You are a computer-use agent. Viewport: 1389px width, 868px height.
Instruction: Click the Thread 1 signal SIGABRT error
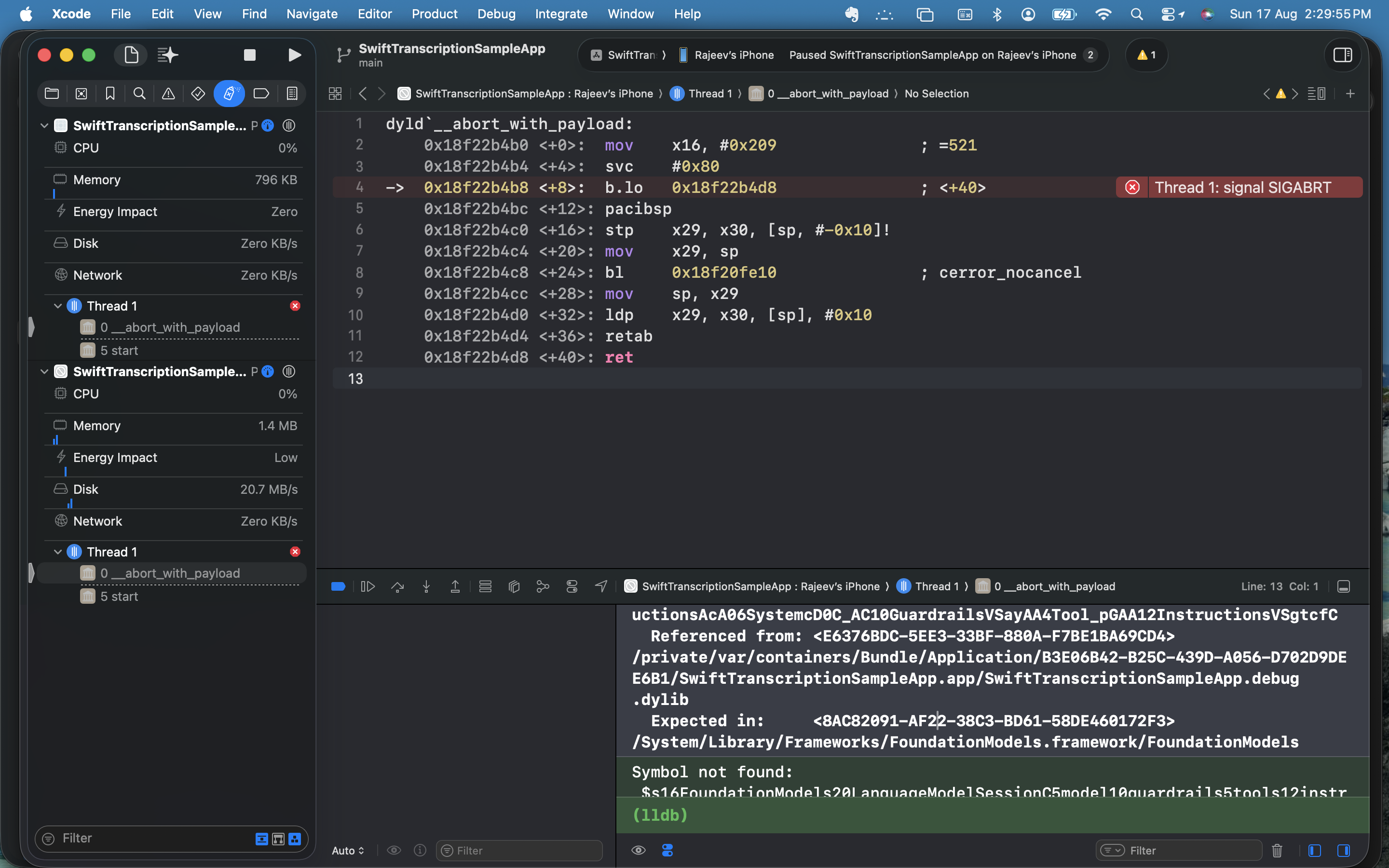tap(1239, 188)
